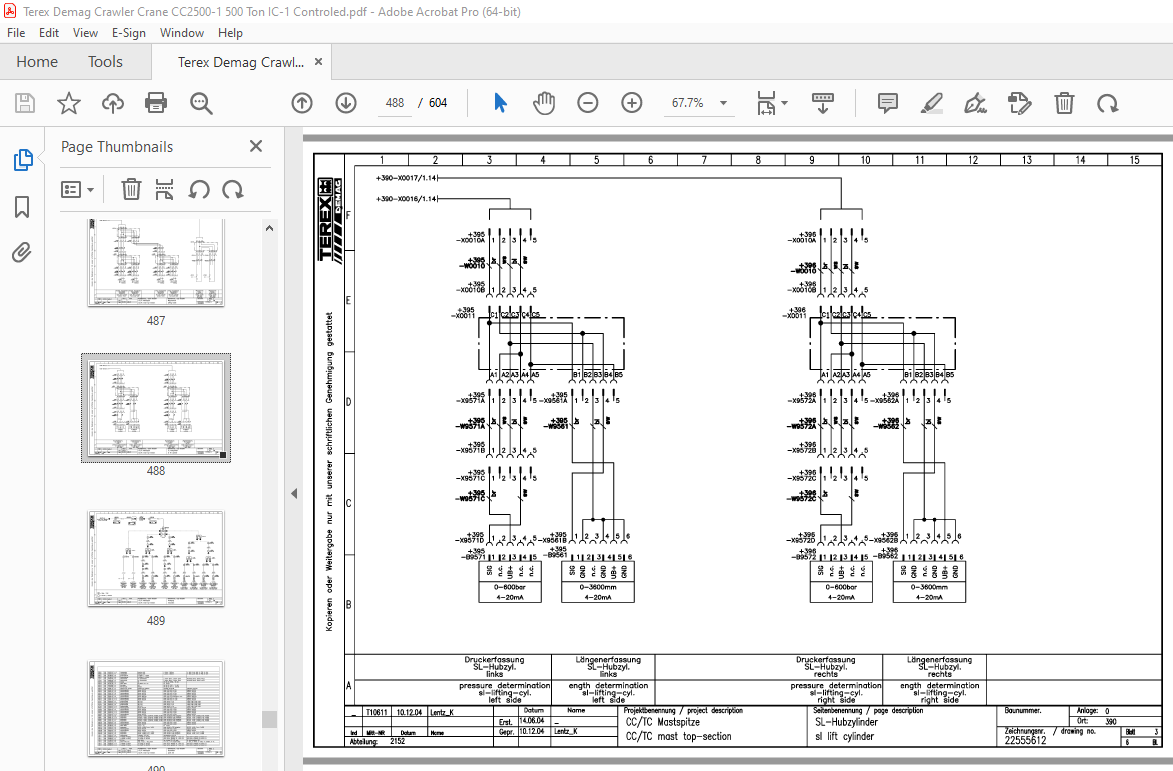The width and height of the screenshot is (1173, 771).
Task: Click the stamp tool icon
Action: tap(1020, 102)
